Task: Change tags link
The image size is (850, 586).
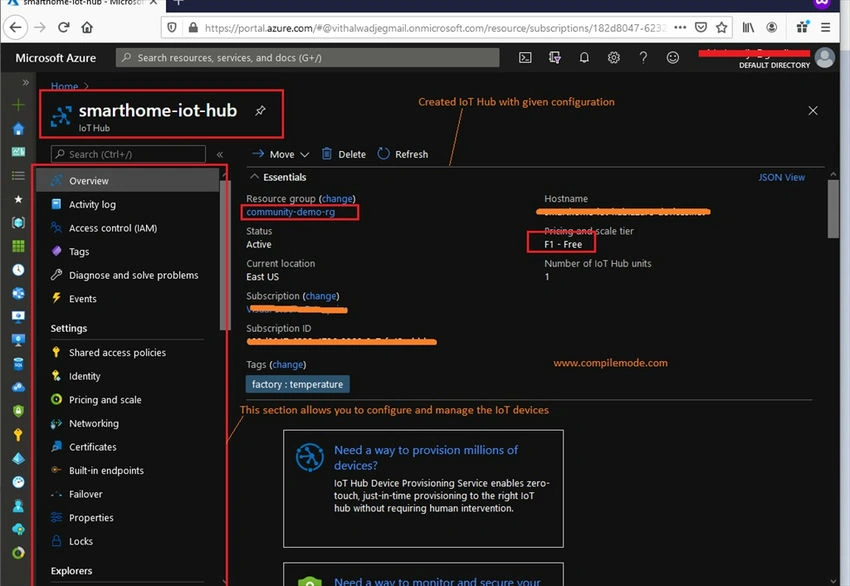Action: 287,365
